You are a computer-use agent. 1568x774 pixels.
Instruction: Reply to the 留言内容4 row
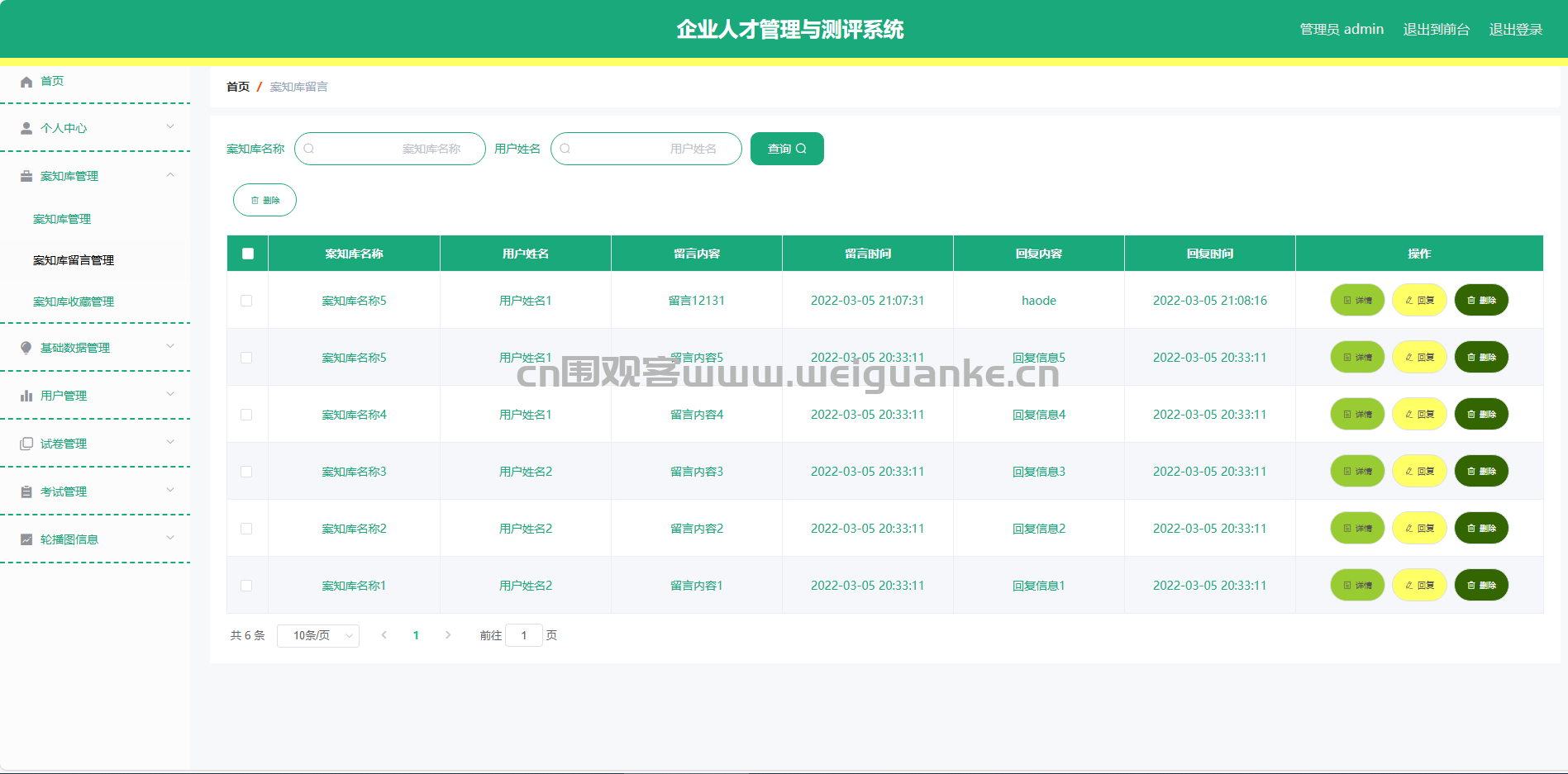[1419, 414]
